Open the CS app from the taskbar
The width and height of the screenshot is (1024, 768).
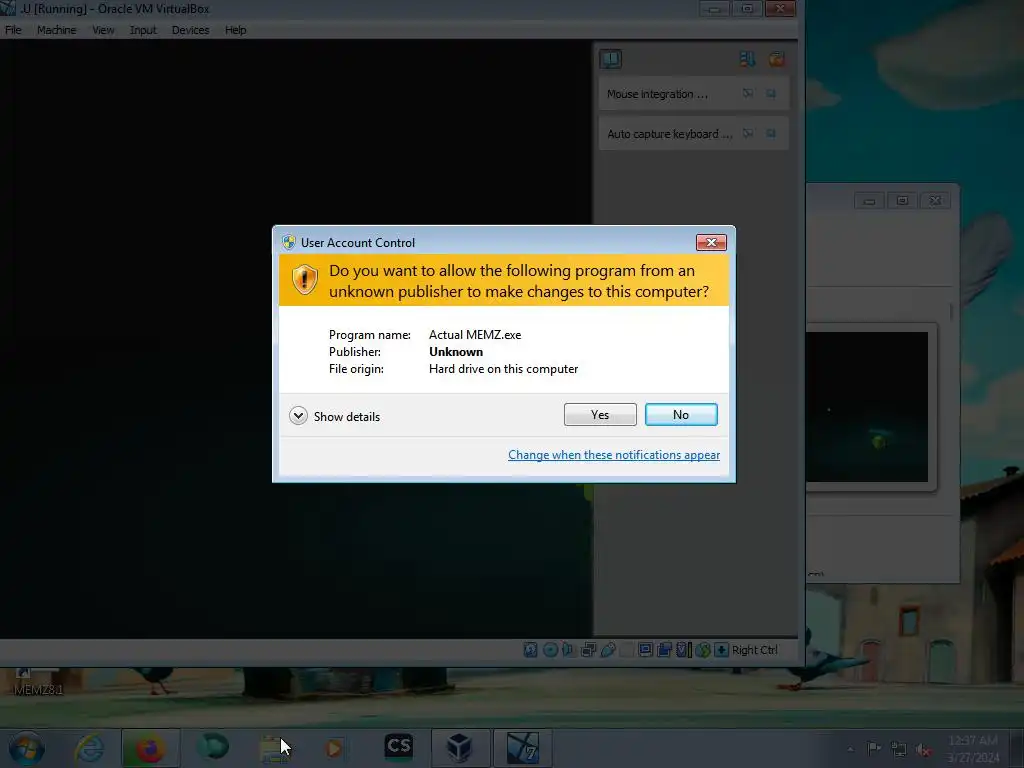tap(399, 747)
